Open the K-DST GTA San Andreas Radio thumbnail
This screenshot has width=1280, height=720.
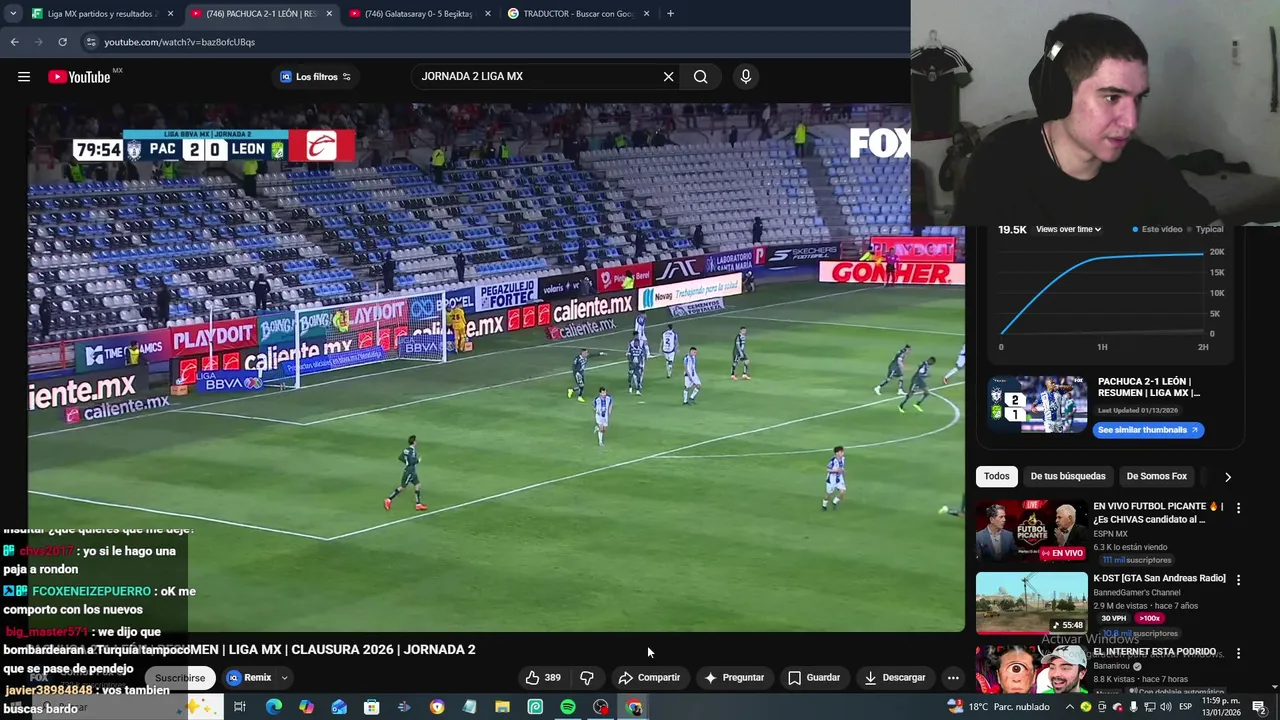click(1031, 603)
